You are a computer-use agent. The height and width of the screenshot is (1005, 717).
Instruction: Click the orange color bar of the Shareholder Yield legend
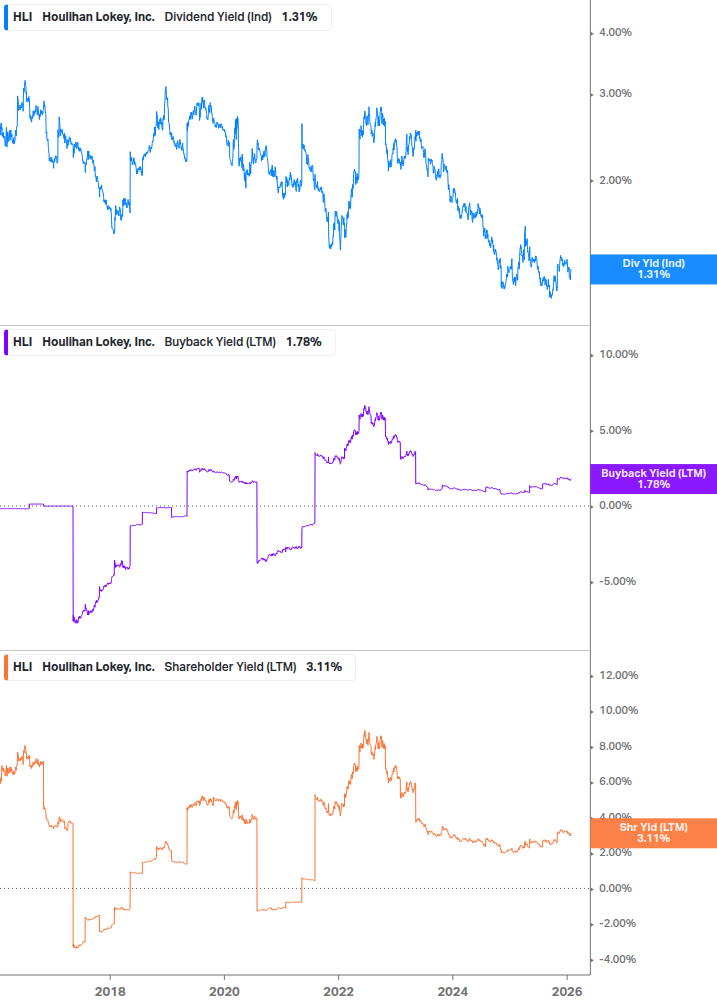(6, 667)
